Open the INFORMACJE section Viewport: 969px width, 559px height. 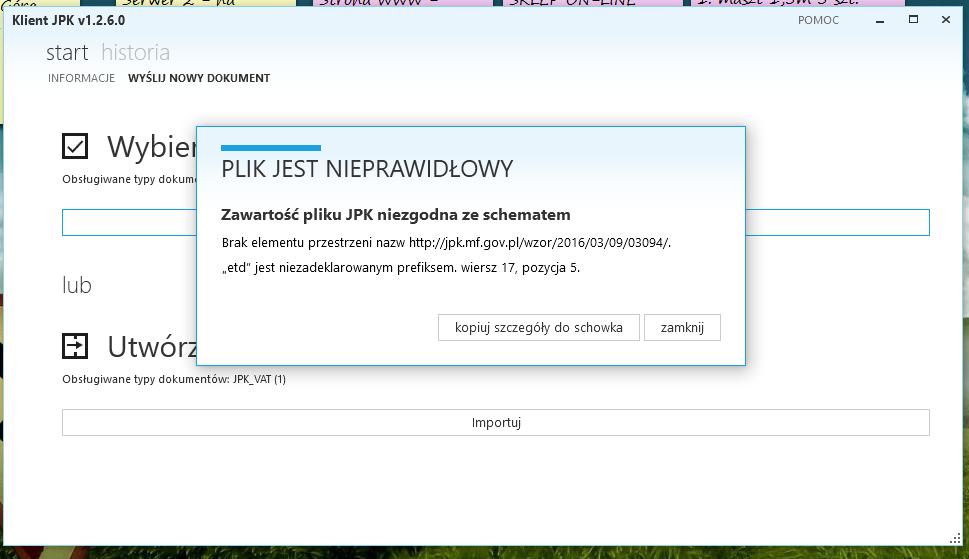coord(81,78)
